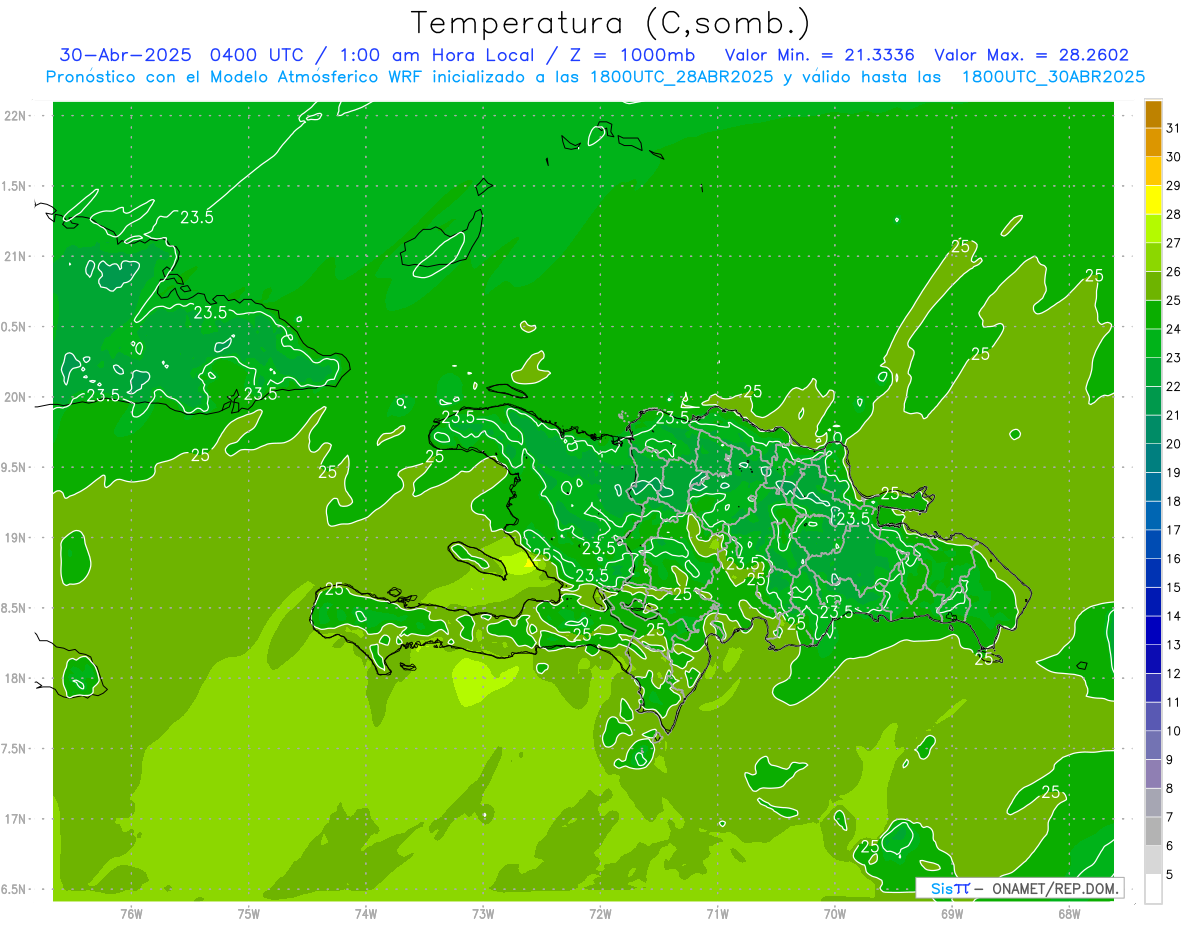Click the purple swatch between 9 and 10
Image resolution: width=1200 pixels, height=927 pixels.
click(x=1153, y=745)
